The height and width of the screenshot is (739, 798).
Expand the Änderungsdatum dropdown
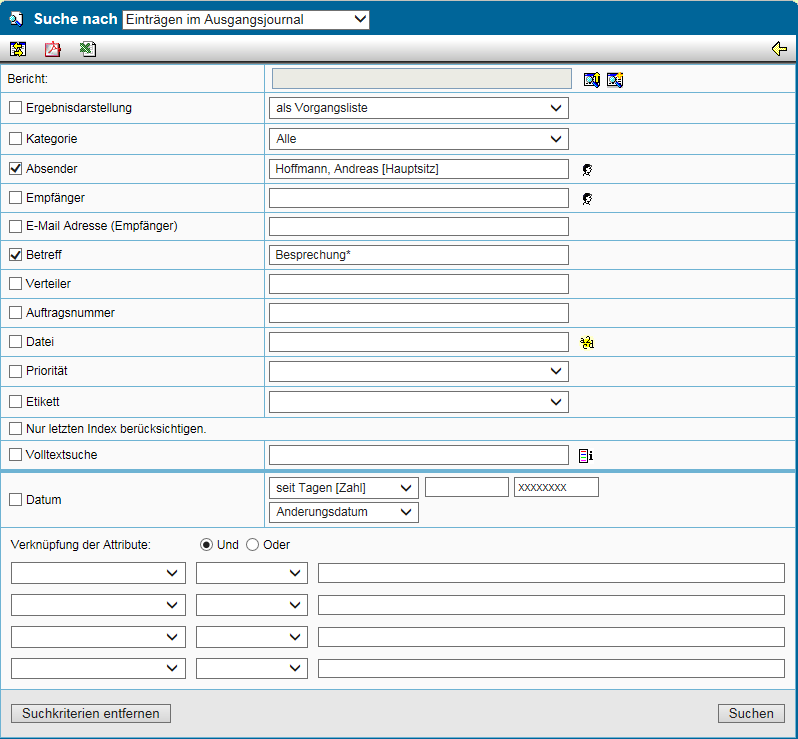click(x=344, y=512)
